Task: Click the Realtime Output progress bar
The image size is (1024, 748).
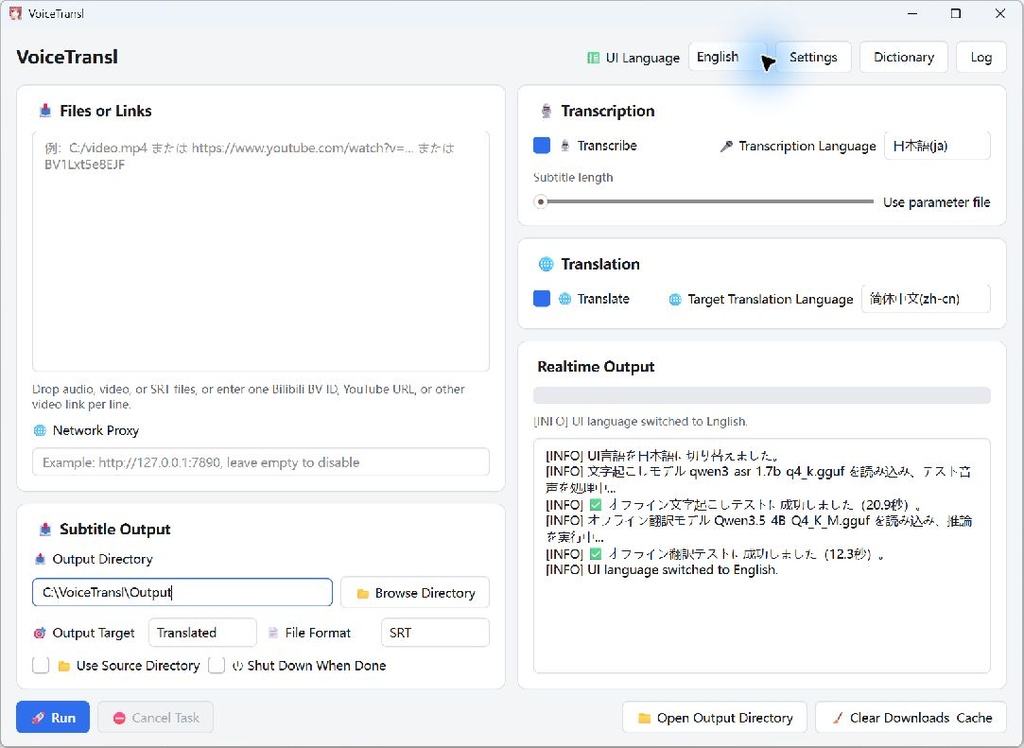Action: 761,395
